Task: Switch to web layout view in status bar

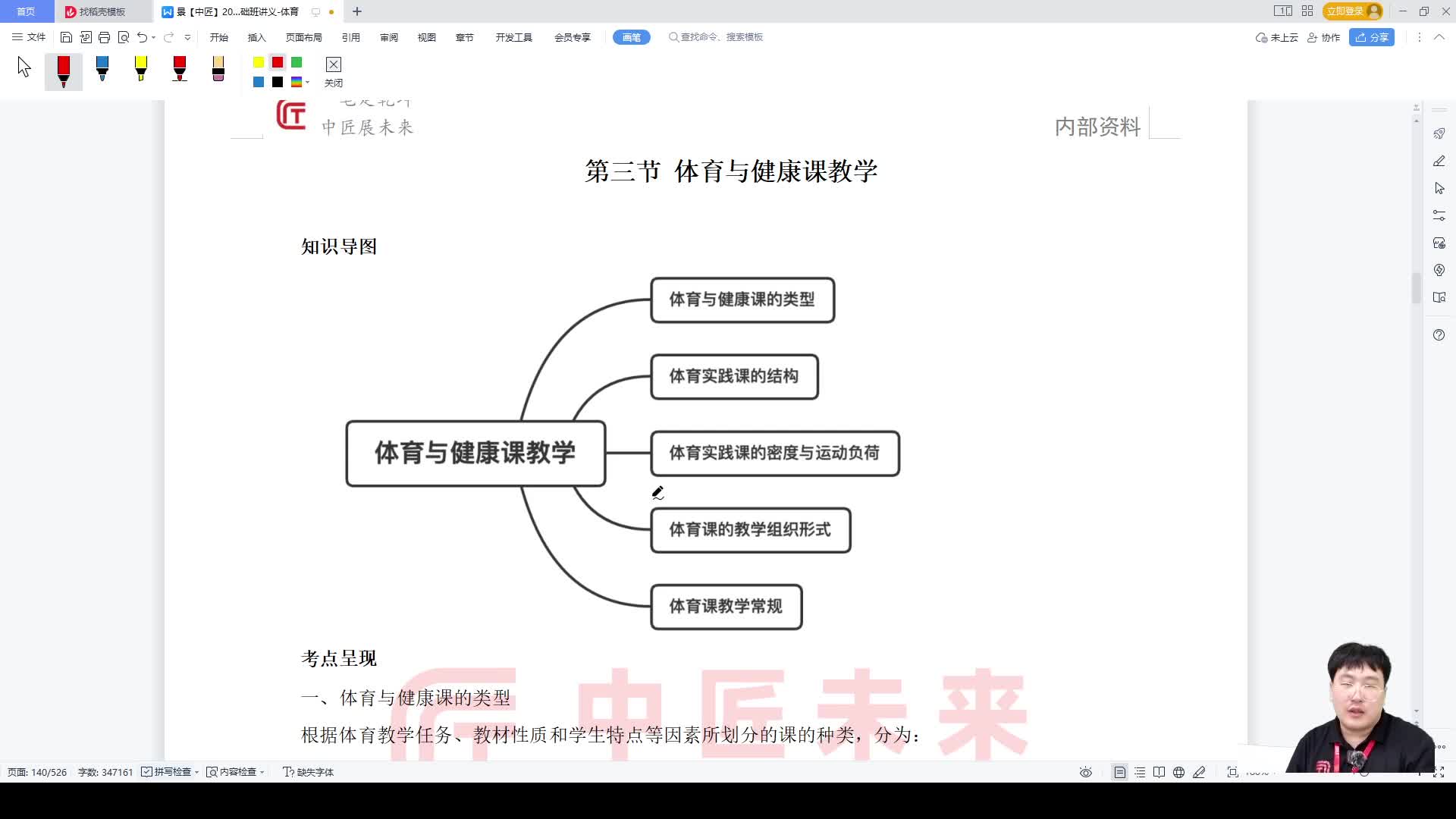Action: [1178, 771]
